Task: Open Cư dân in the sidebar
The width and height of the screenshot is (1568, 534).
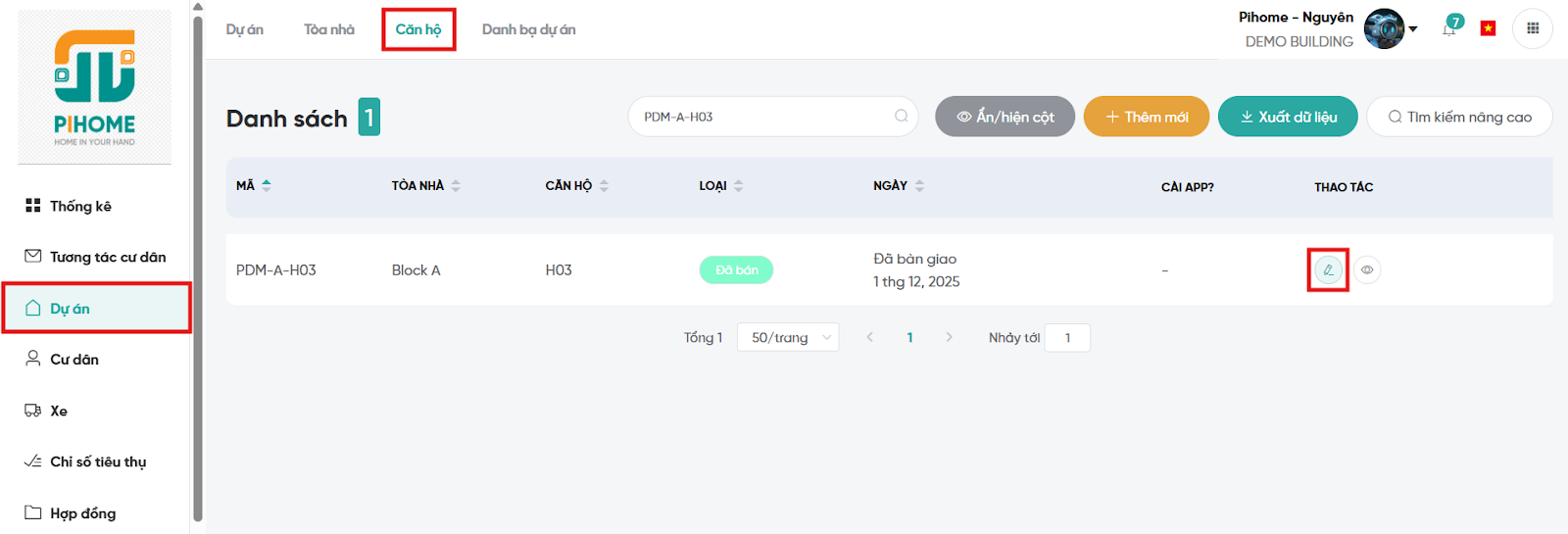Action: [x=74, y=360]
